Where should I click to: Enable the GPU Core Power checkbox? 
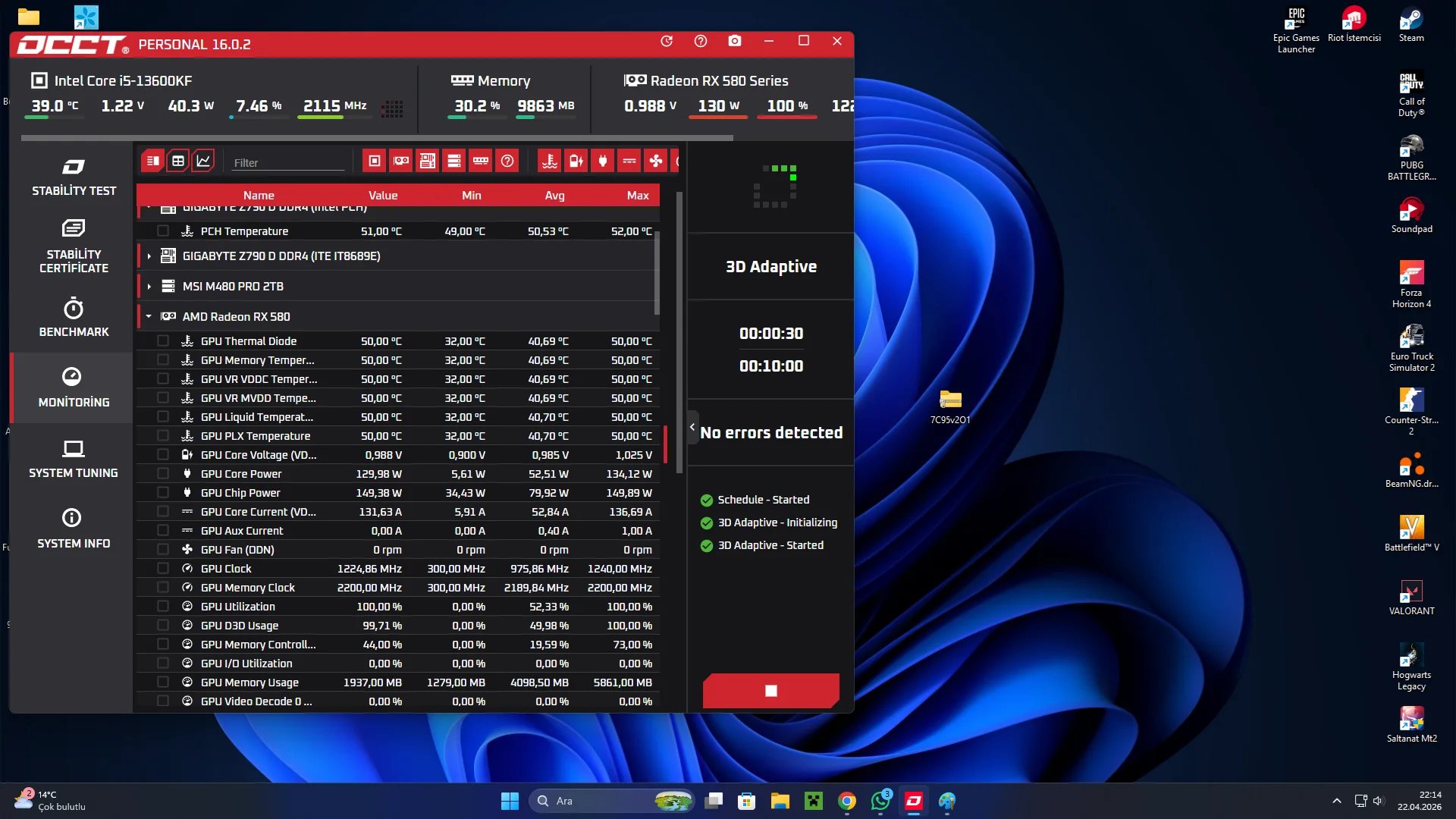click(x=163, y=474)
